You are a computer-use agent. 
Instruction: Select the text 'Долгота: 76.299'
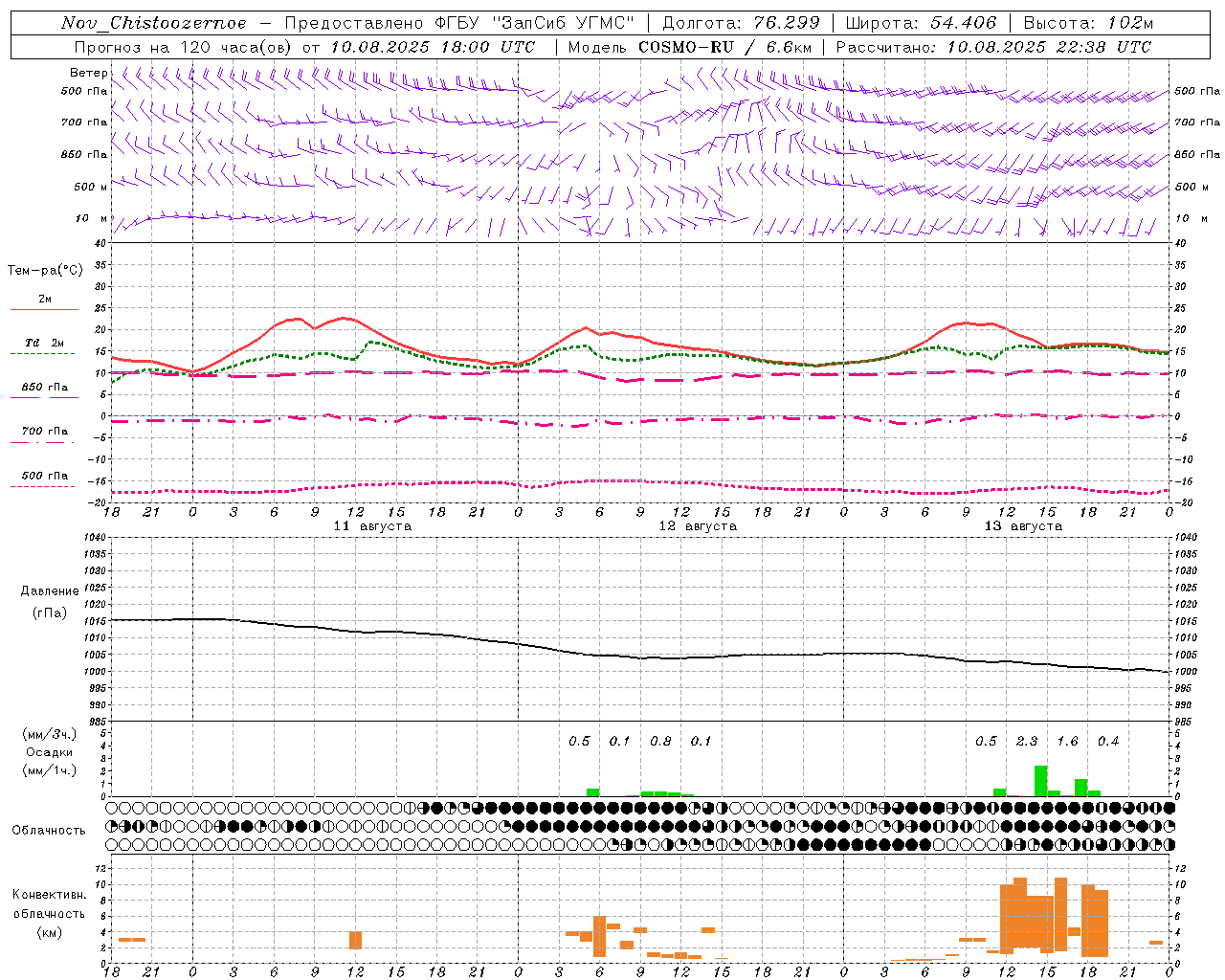pos(741,23)
